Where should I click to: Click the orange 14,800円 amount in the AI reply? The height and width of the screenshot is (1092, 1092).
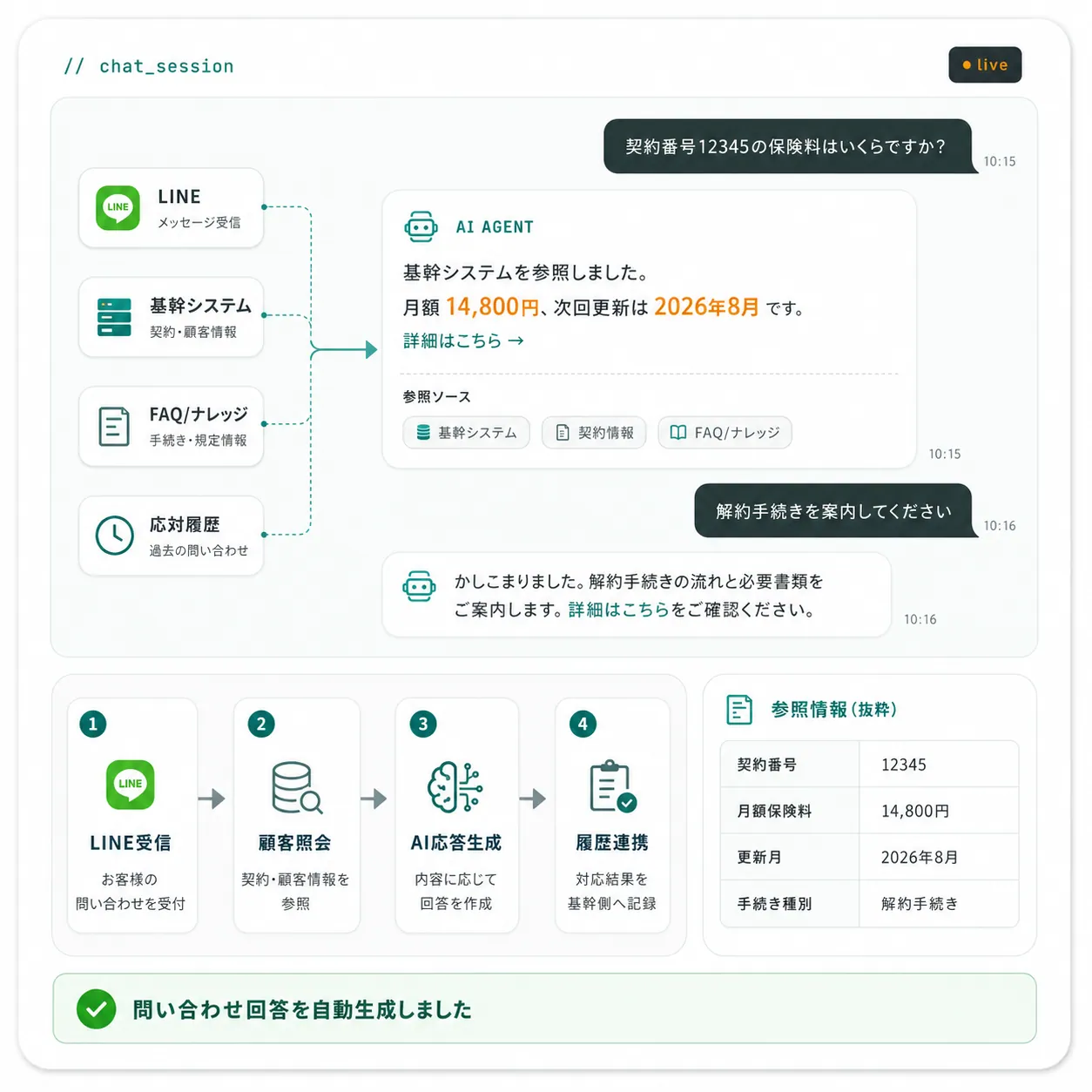pos(493,307)
